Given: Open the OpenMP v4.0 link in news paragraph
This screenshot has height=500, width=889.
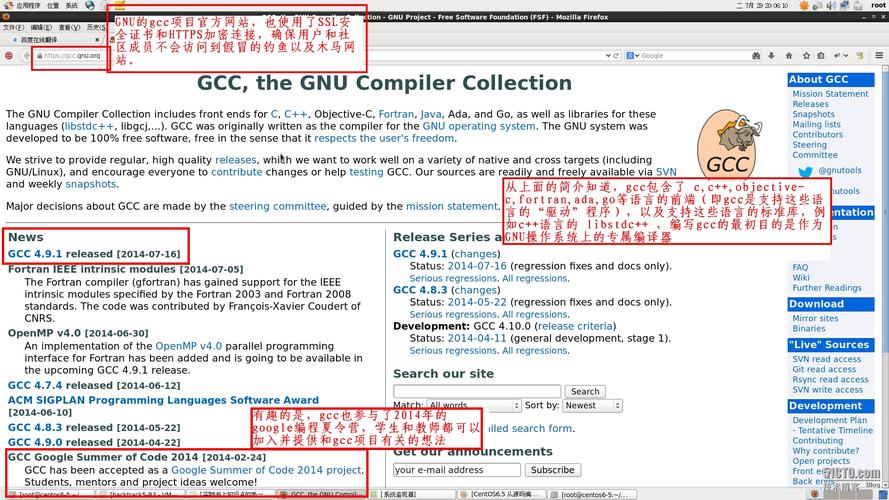Looking at the screenshot, I should [x=188, y=346].
